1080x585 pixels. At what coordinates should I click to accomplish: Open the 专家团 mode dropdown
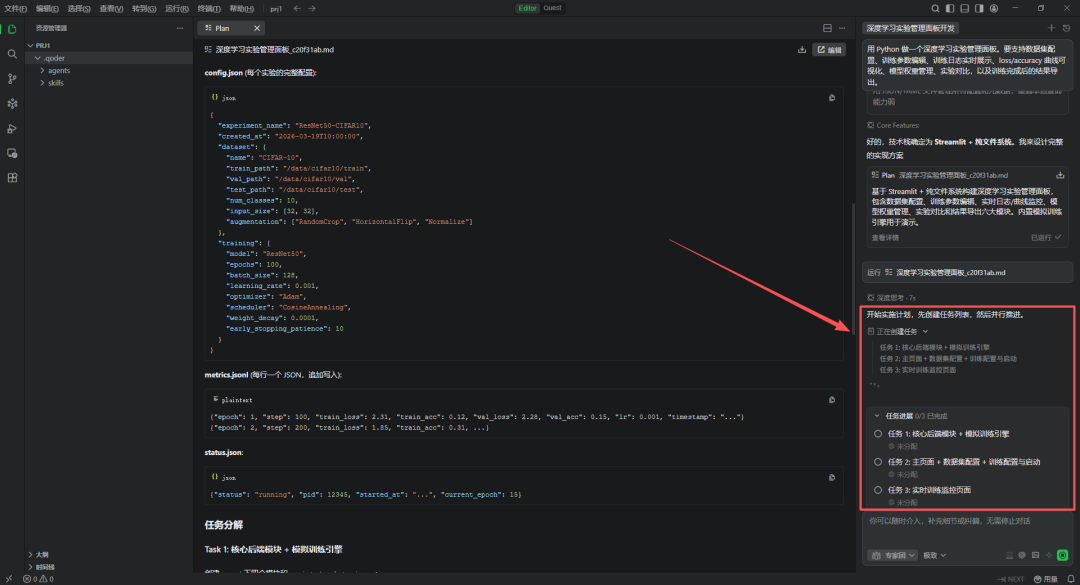click(893, 555)
